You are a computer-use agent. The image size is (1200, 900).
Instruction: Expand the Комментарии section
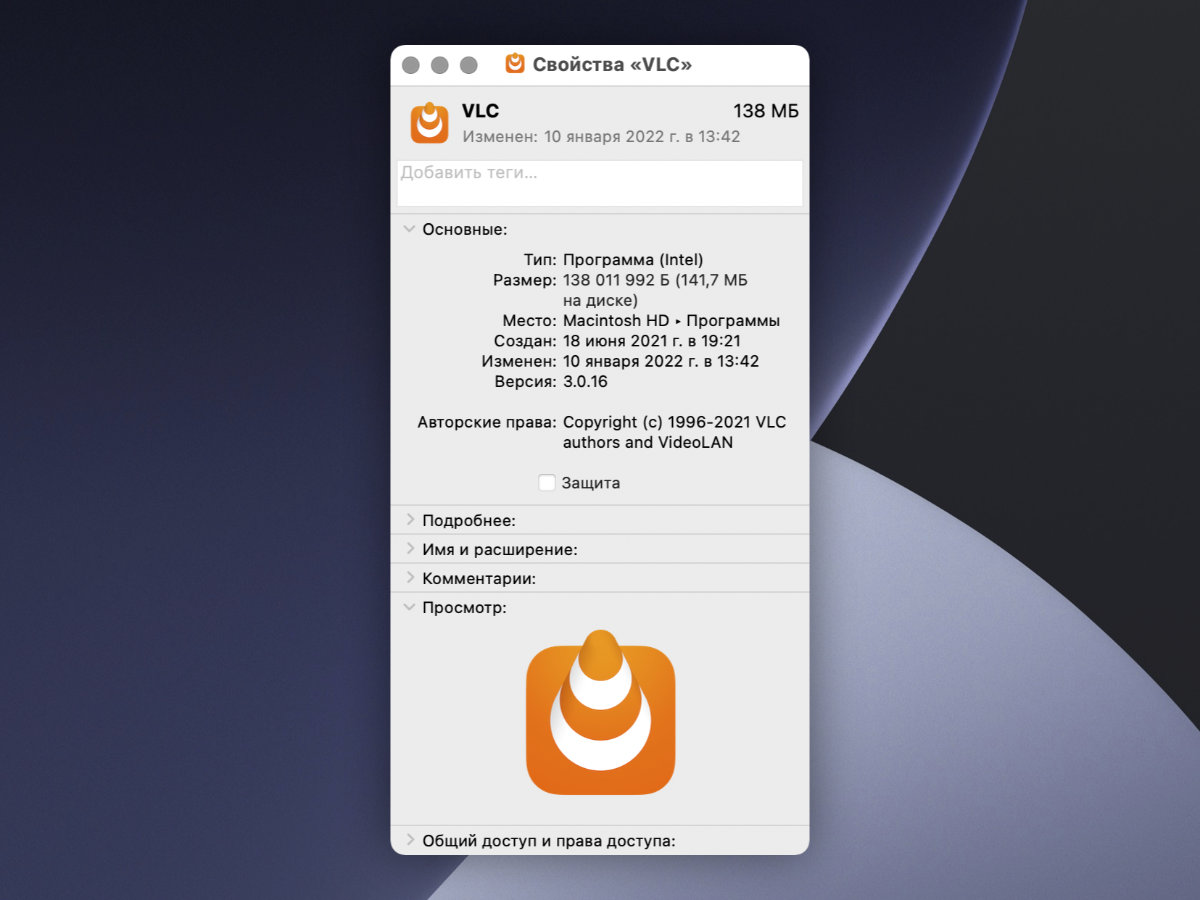click(409, 578)
